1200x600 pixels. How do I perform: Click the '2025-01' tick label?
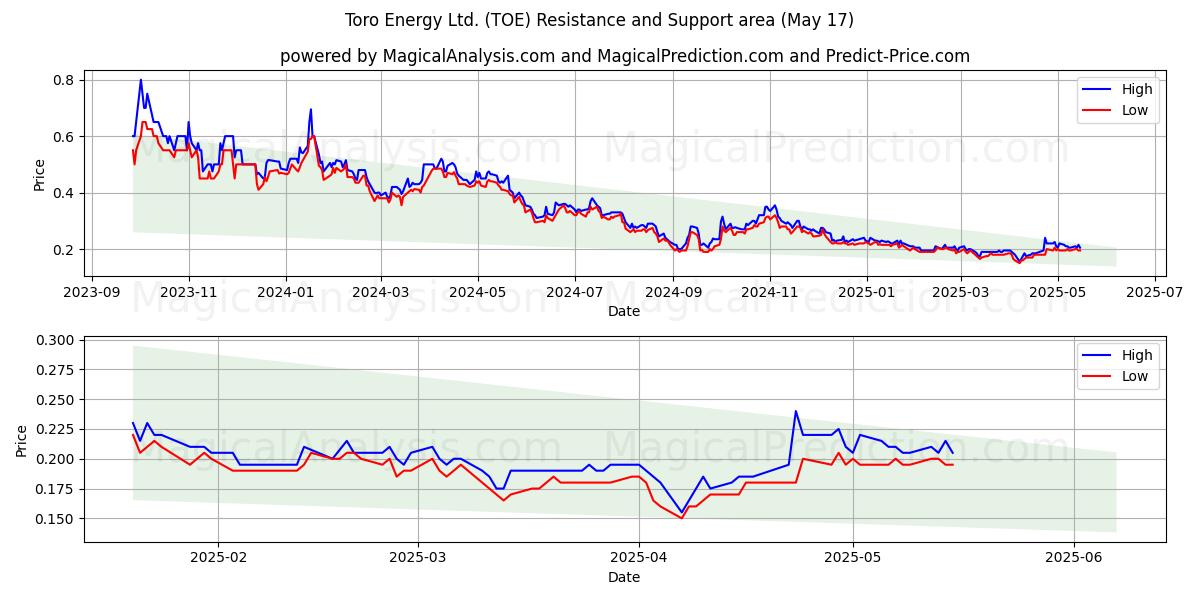click(x=866, y=292)
